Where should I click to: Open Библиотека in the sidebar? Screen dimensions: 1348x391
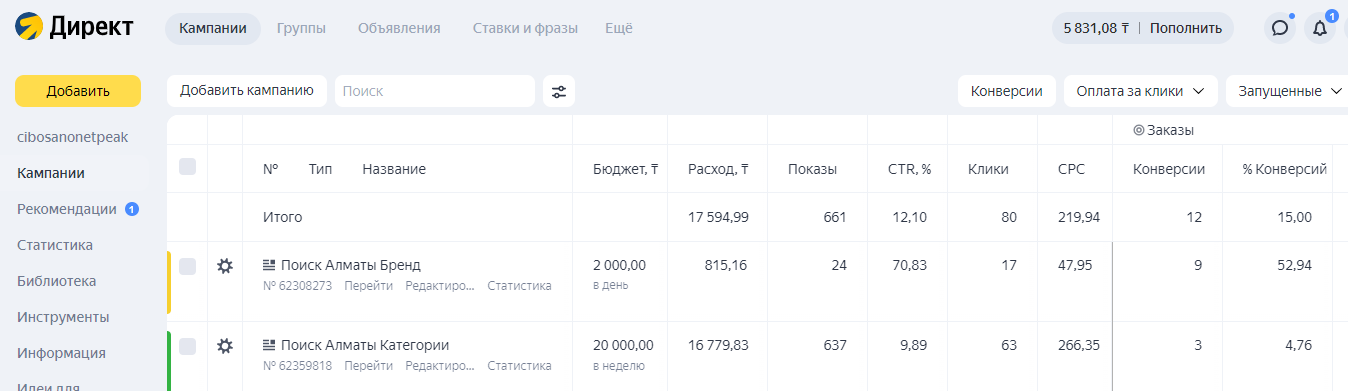tap(56, 281)
